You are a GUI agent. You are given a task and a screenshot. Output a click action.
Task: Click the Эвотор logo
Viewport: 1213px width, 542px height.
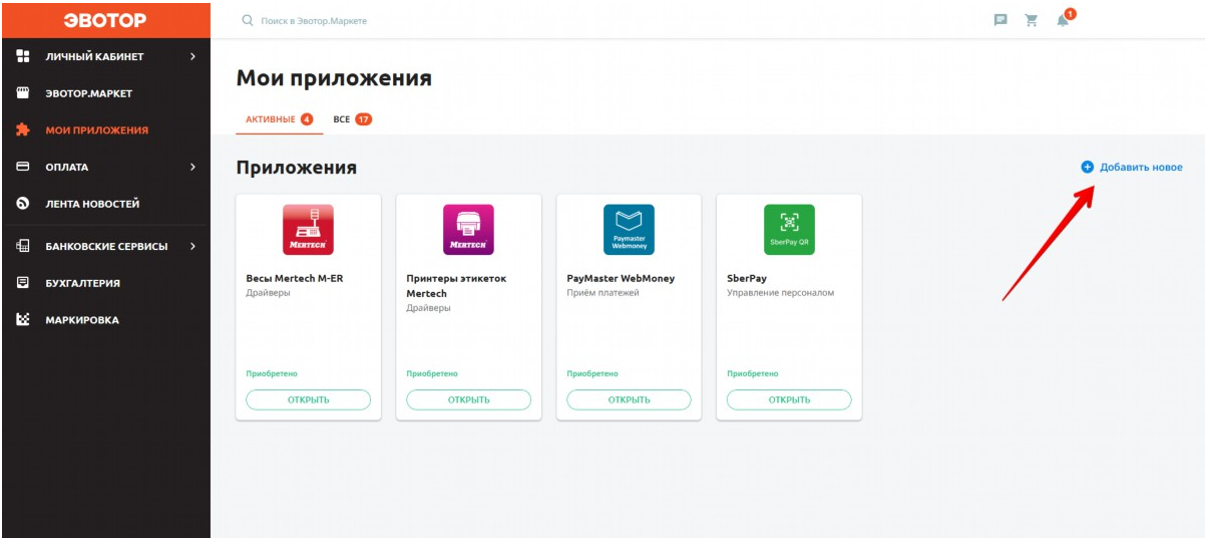tap(105, 20)
